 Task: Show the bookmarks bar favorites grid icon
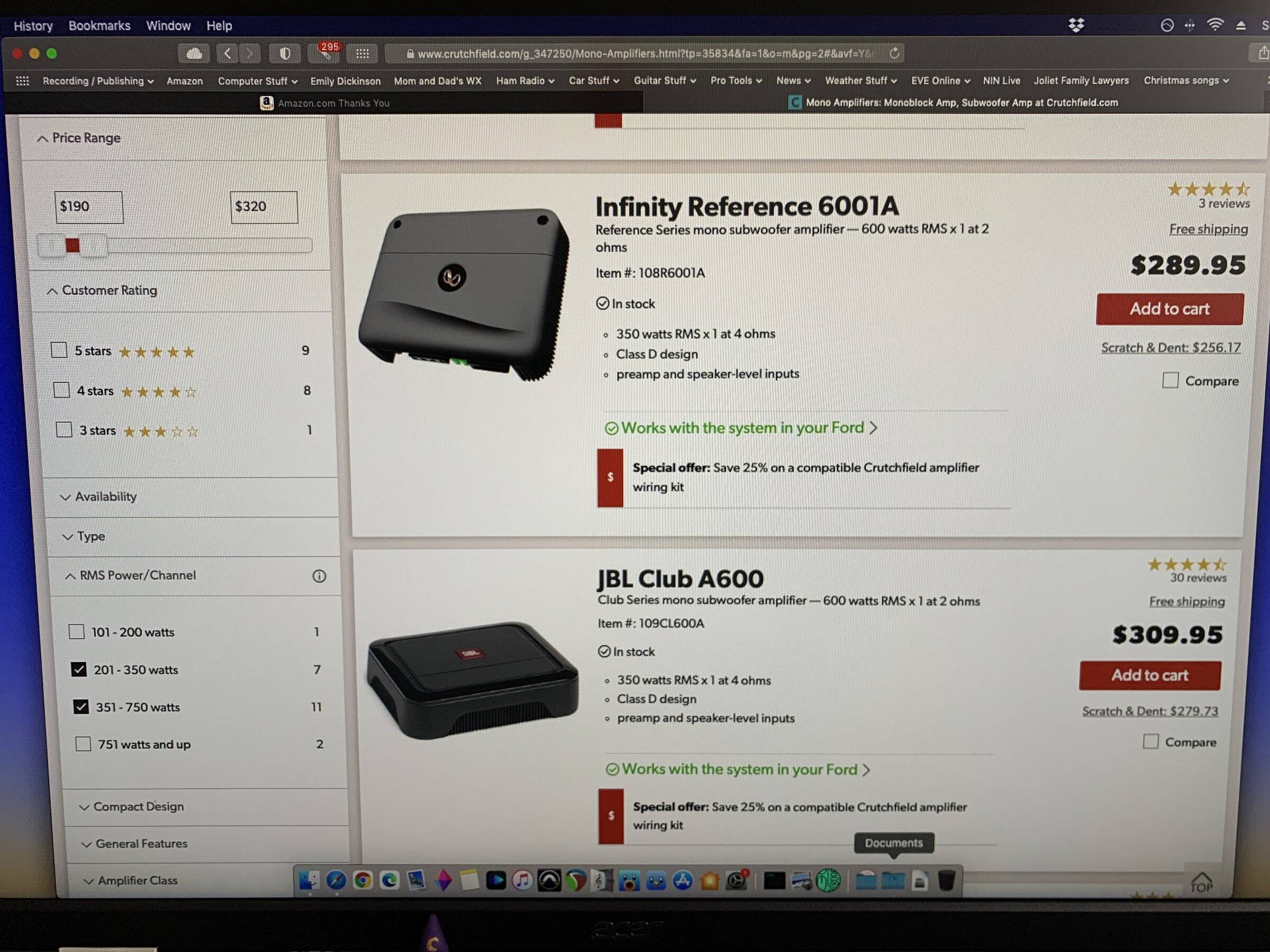point(22,81)
